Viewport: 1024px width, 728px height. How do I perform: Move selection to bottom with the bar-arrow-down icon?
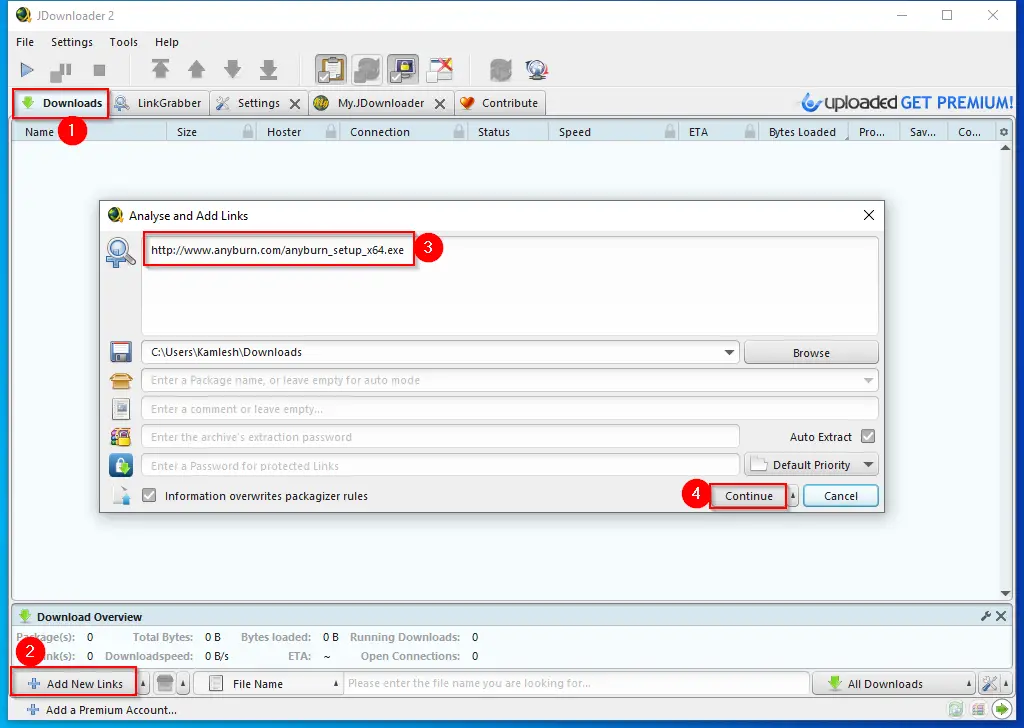(268, 69)
